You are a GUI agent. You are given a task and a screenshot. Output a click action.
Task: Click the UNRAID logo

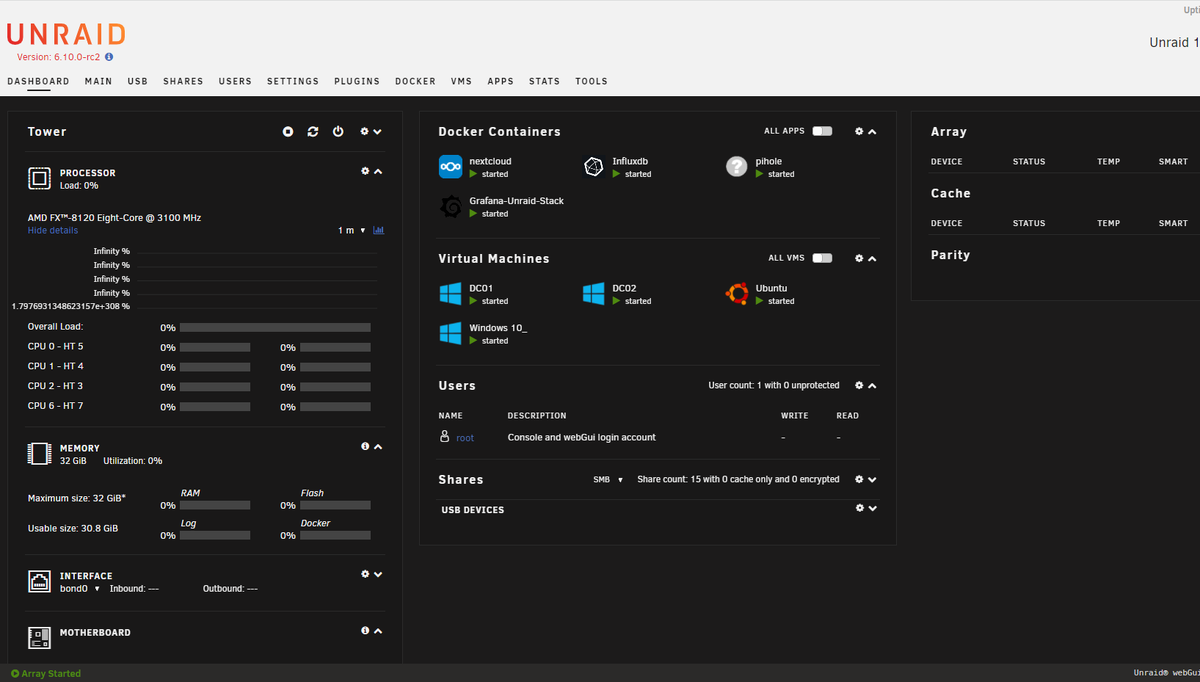pos(66,34)
